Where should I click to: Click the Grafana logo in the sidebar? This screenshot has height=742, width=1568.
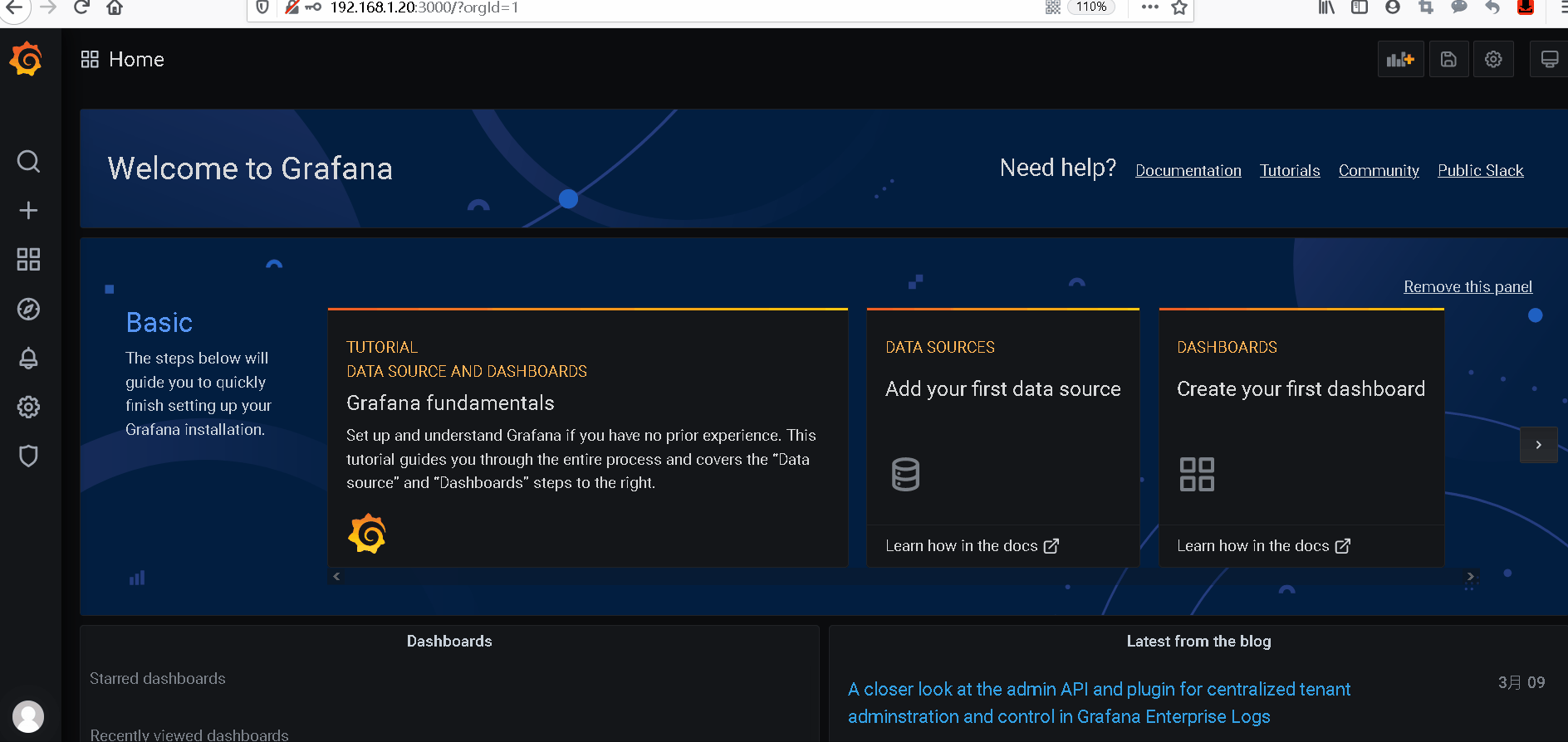click(27, 59)
